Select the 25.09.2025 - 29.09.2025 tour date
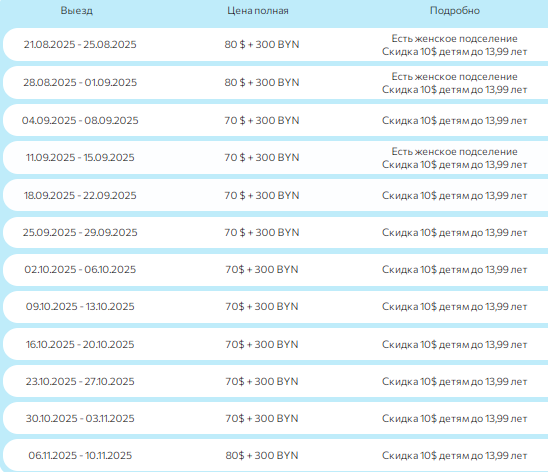Image resolution: width=548 pixels, height=472 pixels. coord(80,232)
